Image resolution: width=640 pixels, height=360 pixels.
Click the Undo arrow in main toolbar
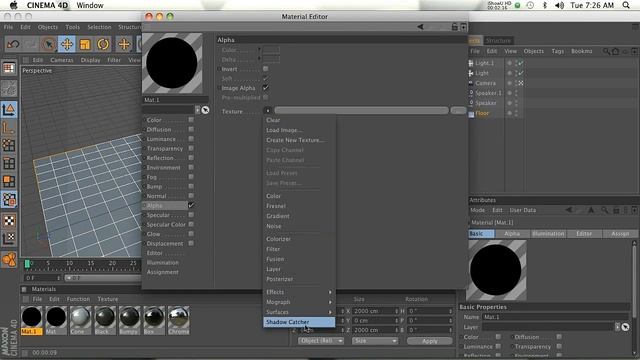point(13,44)
